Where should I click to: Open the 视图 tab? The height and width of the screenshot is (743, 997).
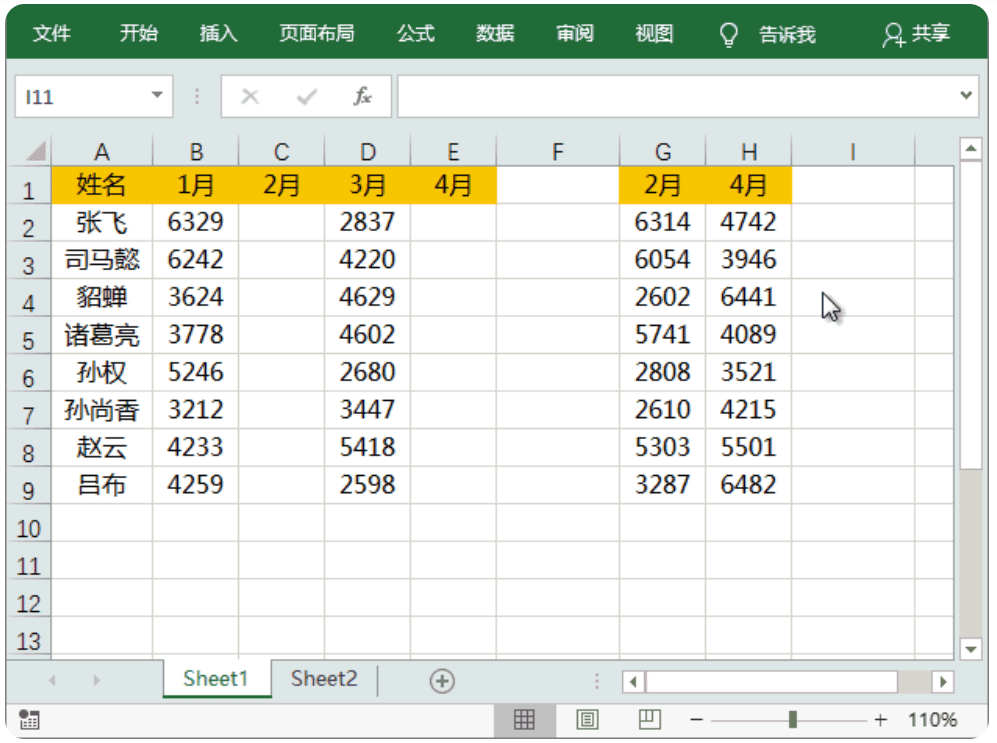tap(654, 33)
